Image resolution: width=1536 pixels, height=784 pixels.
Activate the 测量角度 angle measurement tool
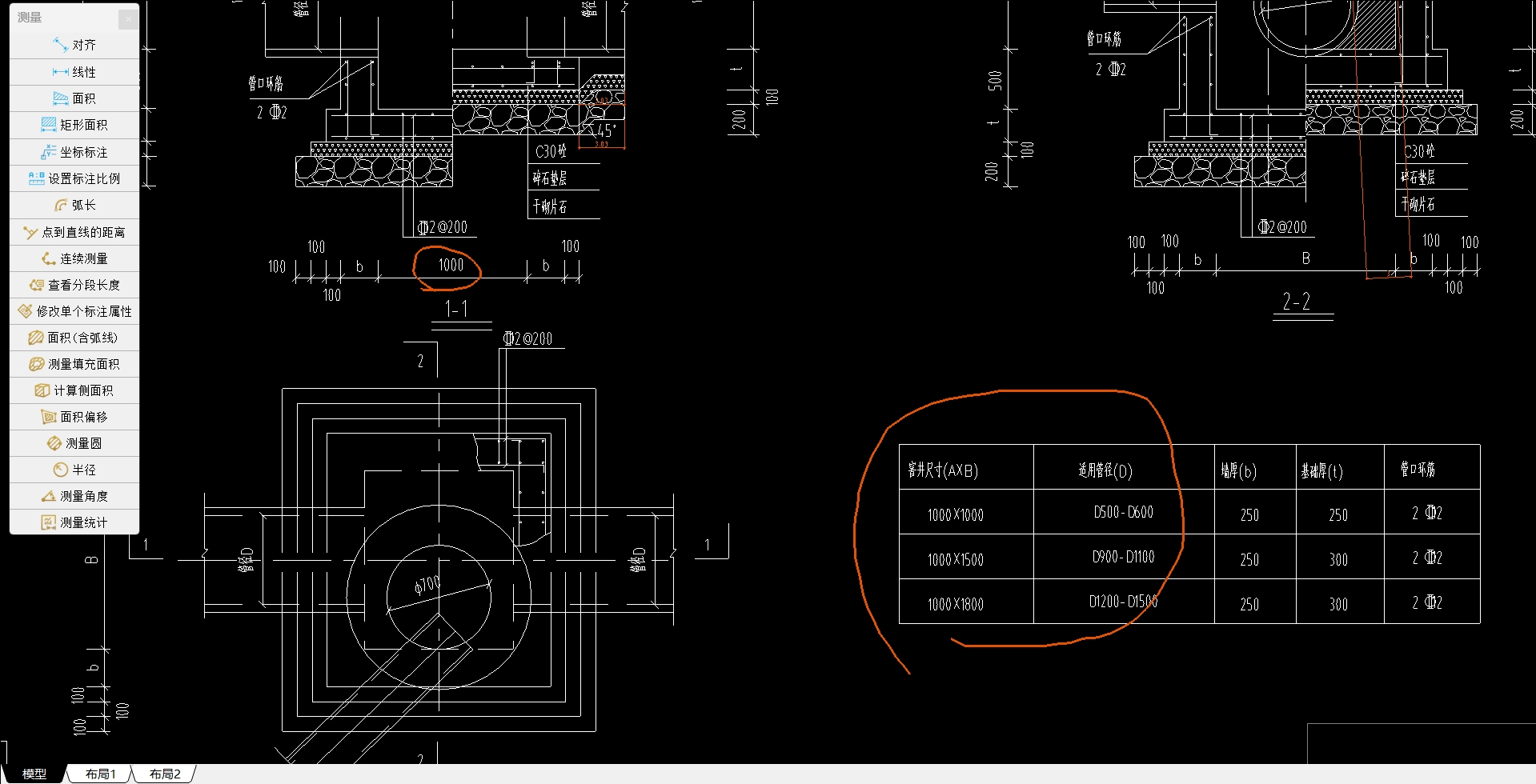[74, 496]
